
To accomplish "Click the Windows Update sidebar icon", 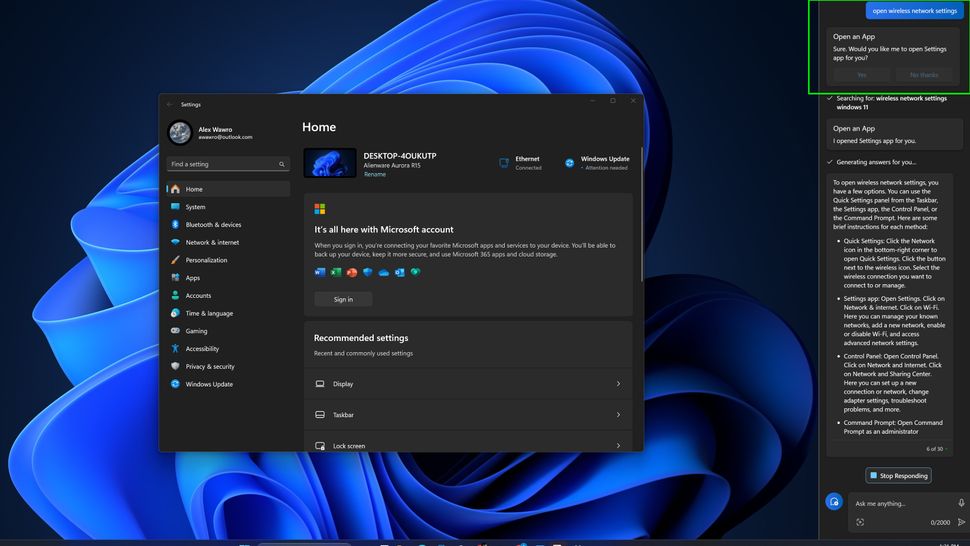I will coord(175,384).
